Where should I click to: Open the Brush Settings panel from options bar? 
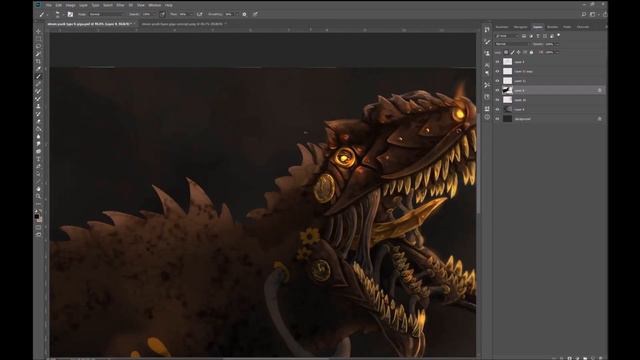70,14
